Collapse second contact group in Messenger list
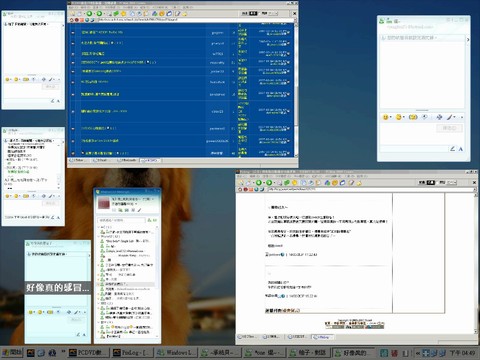This screenshot has width=480, height=360. coord(99,236)
